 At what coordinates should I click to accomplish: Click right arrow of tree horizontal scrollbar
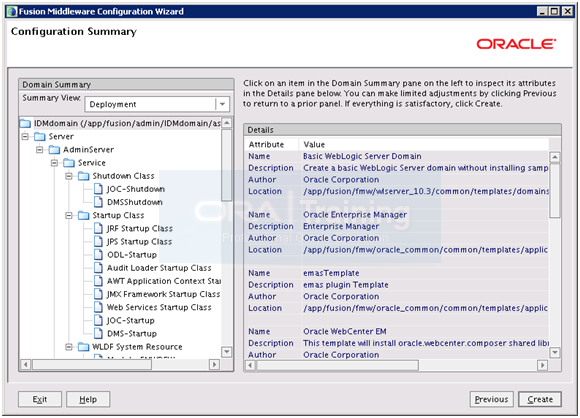[x=214, y=364]
